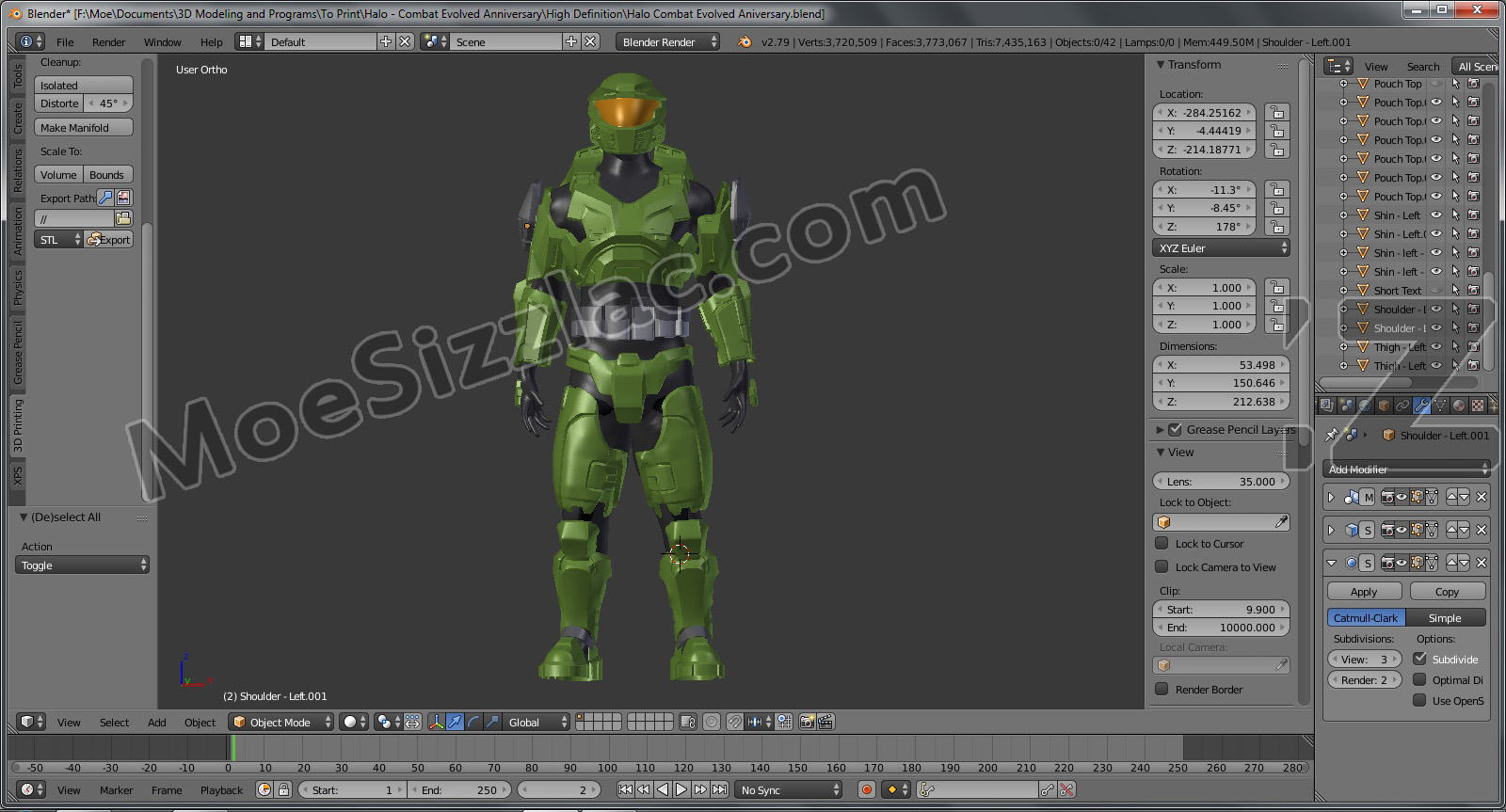The width and height of the screenshot is (1506, 812).
Task: Open the Add Modifier dropdown
Action: [1406, 469]
